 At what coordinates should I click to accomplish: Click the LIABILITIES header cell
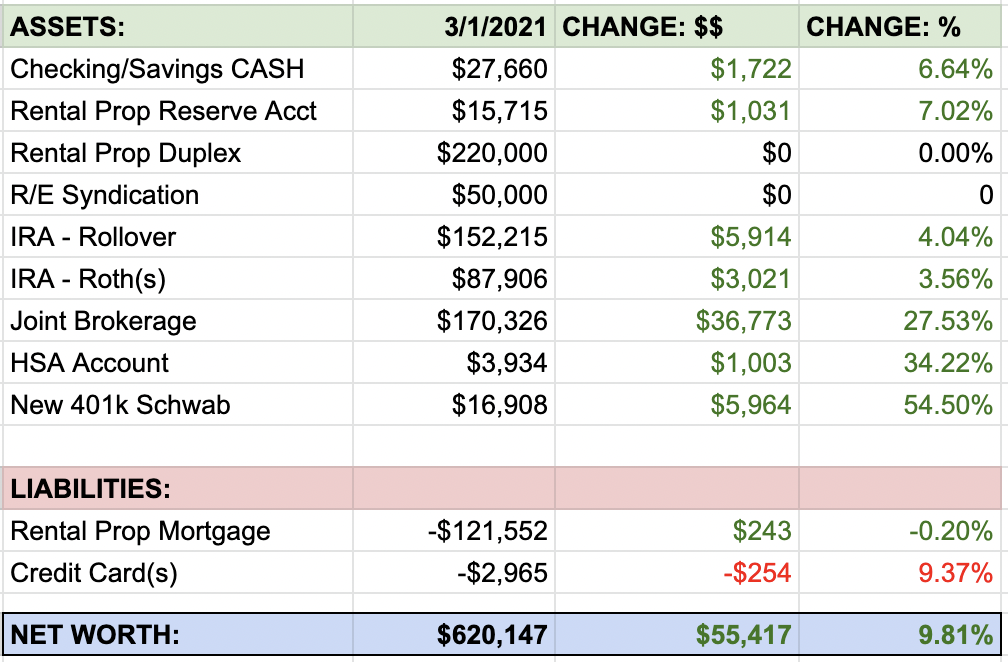coord(90,489)
